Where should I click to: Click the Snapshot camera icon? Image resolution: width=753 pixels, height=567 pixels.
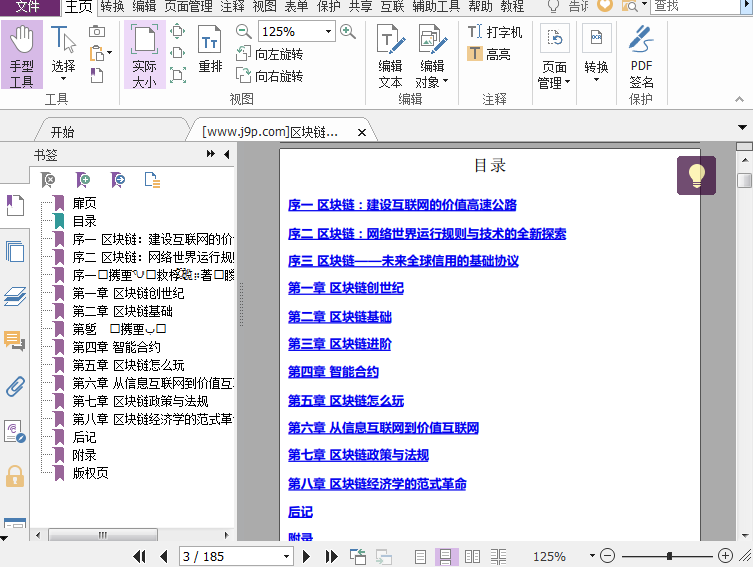point(97,32)
